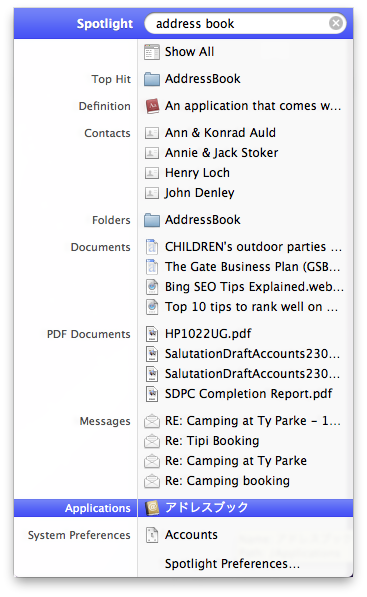The image size is (367, 597).
Task: Select Show All results
Action: (x=189, y=52)
